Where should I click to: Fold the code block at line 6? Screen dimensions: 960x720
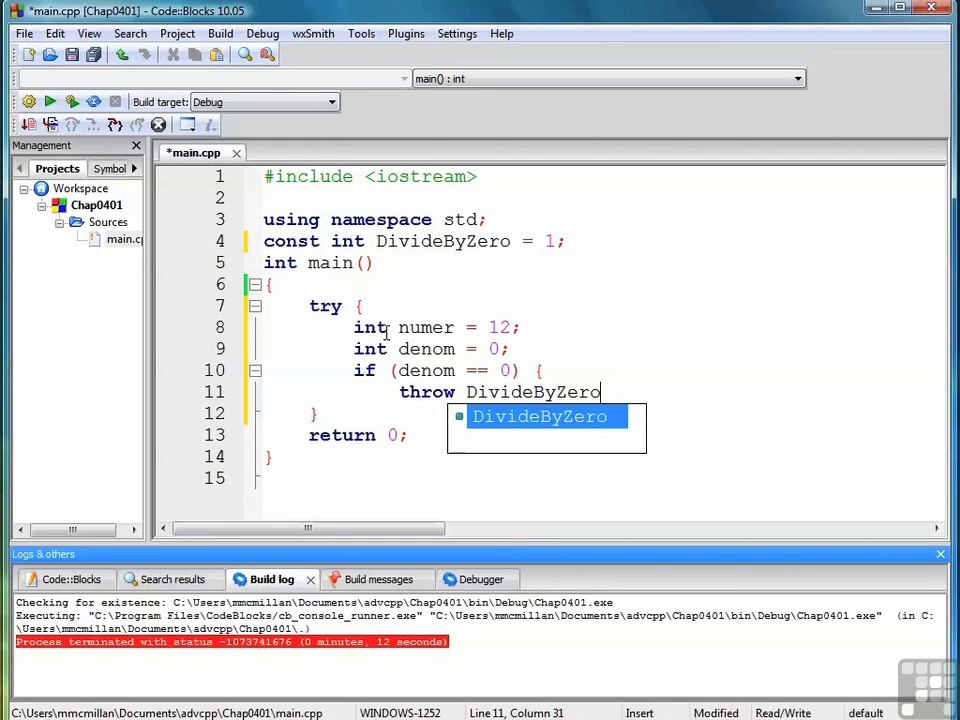[255, 285]
